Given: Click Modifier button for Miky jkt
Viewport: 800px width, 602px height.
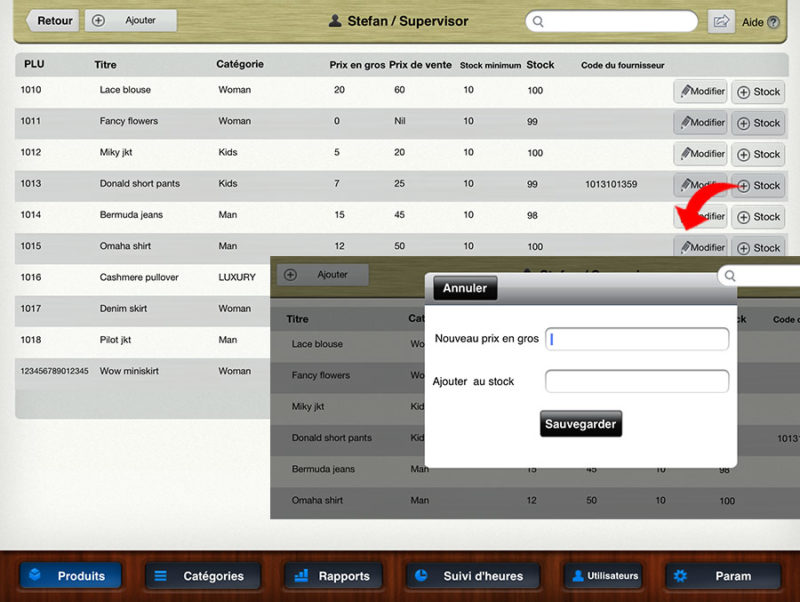Looking at the screenshot, I should tap(700, 154).
